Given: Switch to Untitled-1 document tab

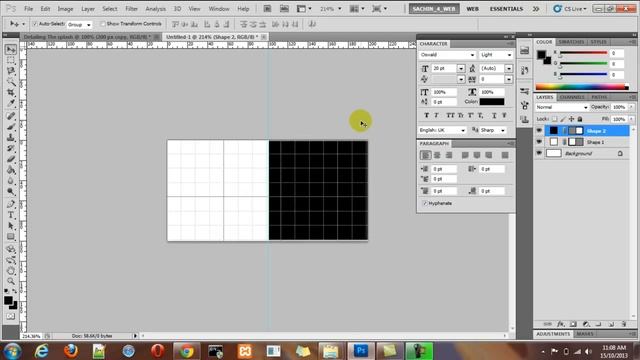Looking at the screenshot, I should pyautogui.click(x=212, y=37).
